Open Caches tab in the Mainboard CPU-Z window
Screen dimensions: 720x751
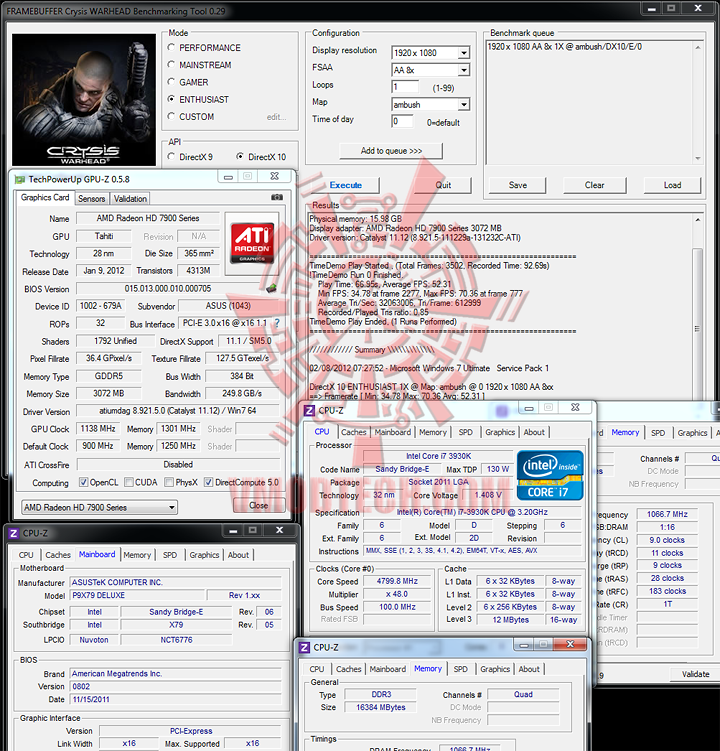pyautogui.click(x=58, y=555)
